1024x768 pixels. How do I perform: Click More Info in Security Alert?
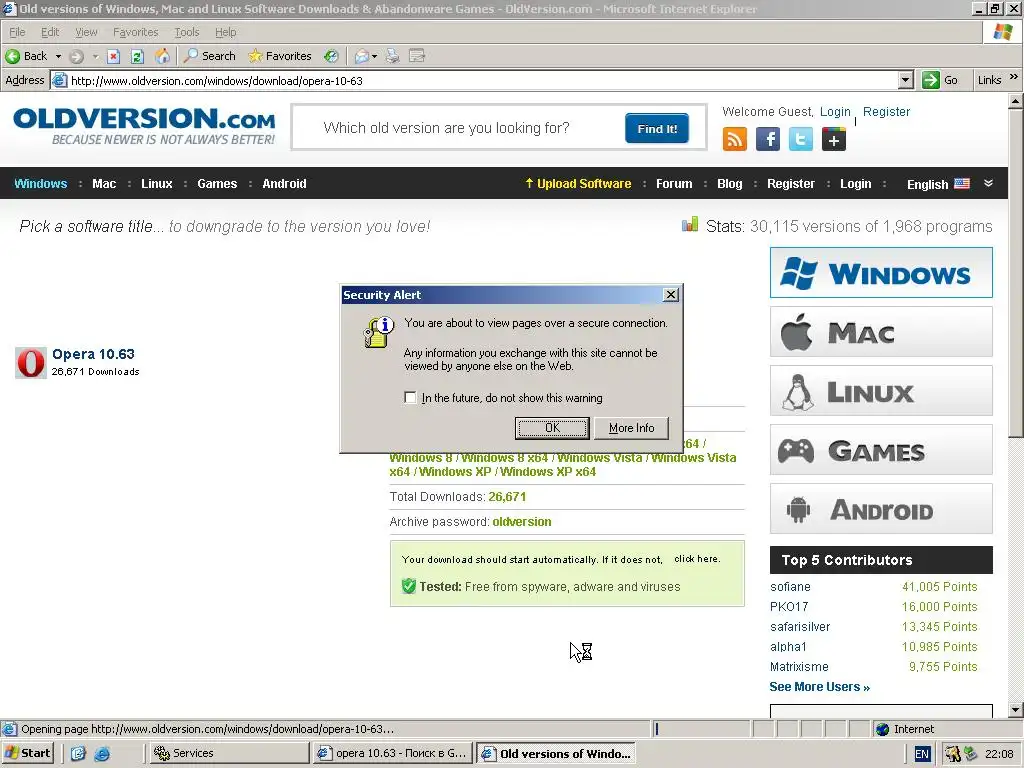coord(632,428)
